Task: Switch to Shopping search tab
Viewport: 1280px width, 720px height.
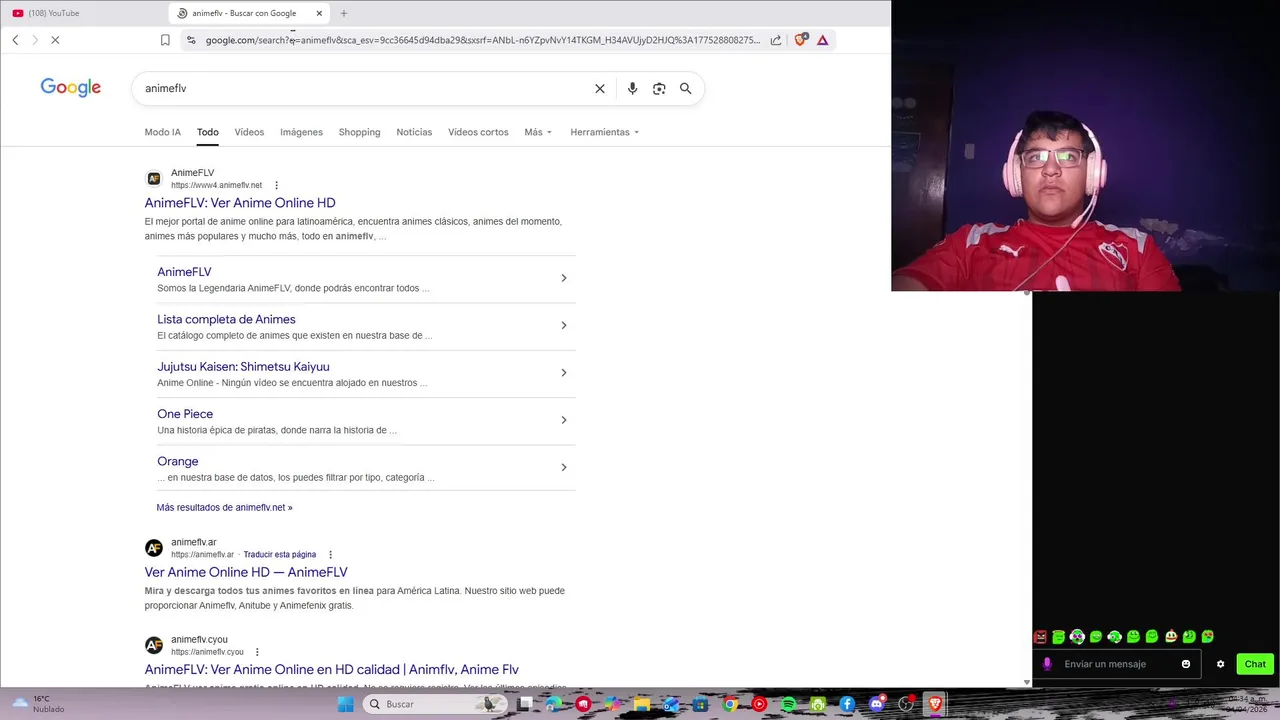Action: pyautogui.click(x=359, y=132)
